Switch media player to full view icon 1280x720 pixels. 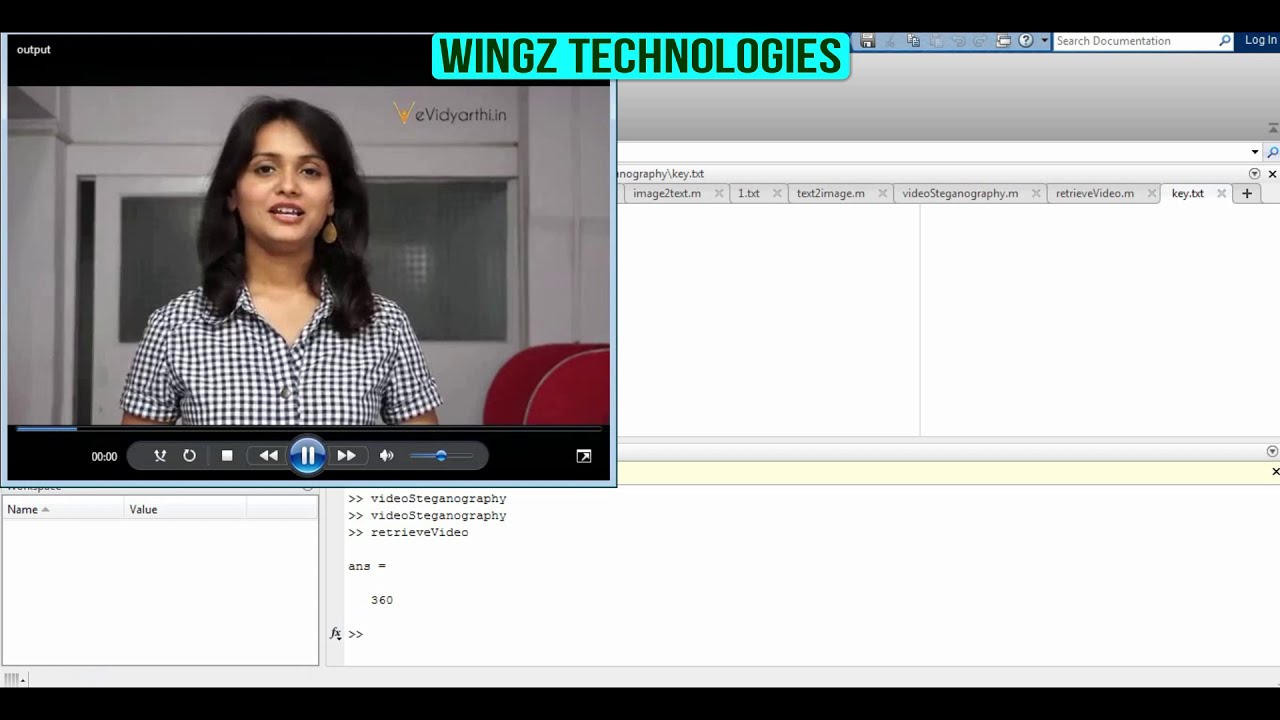[584, 456]
